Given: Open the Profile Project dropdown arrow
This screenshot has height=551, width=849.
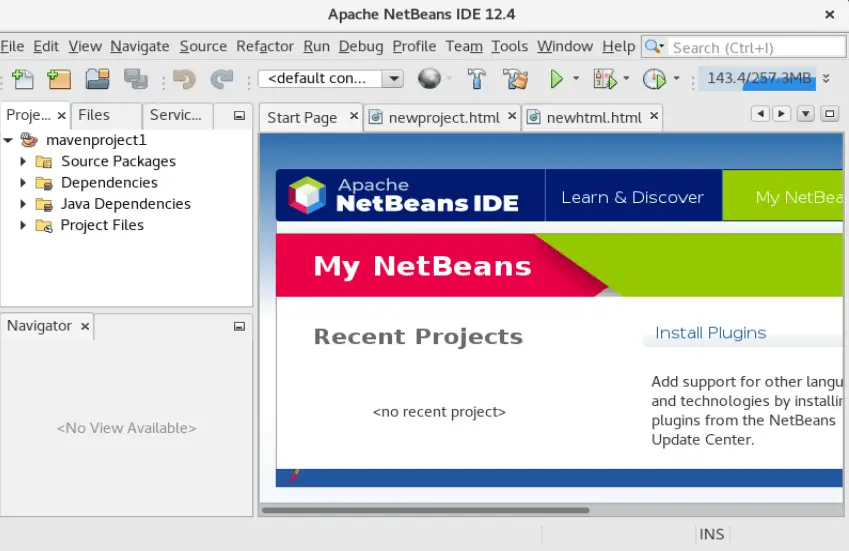Looking at the screenshot, I should (x=676, y=78).
